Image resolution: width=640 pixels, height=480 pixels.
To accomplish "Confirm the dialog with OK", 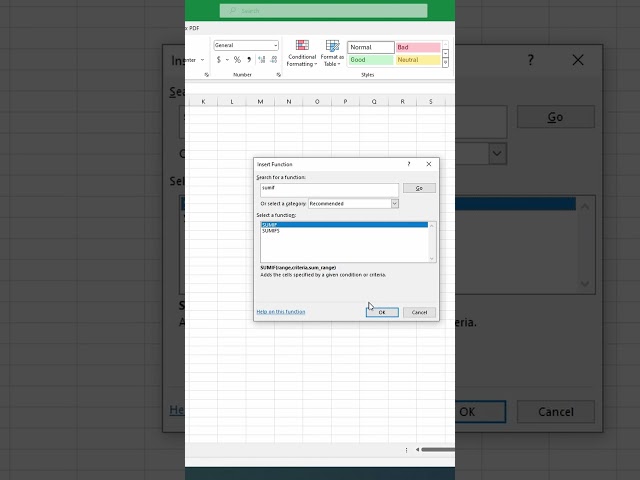I will (382, 312).
